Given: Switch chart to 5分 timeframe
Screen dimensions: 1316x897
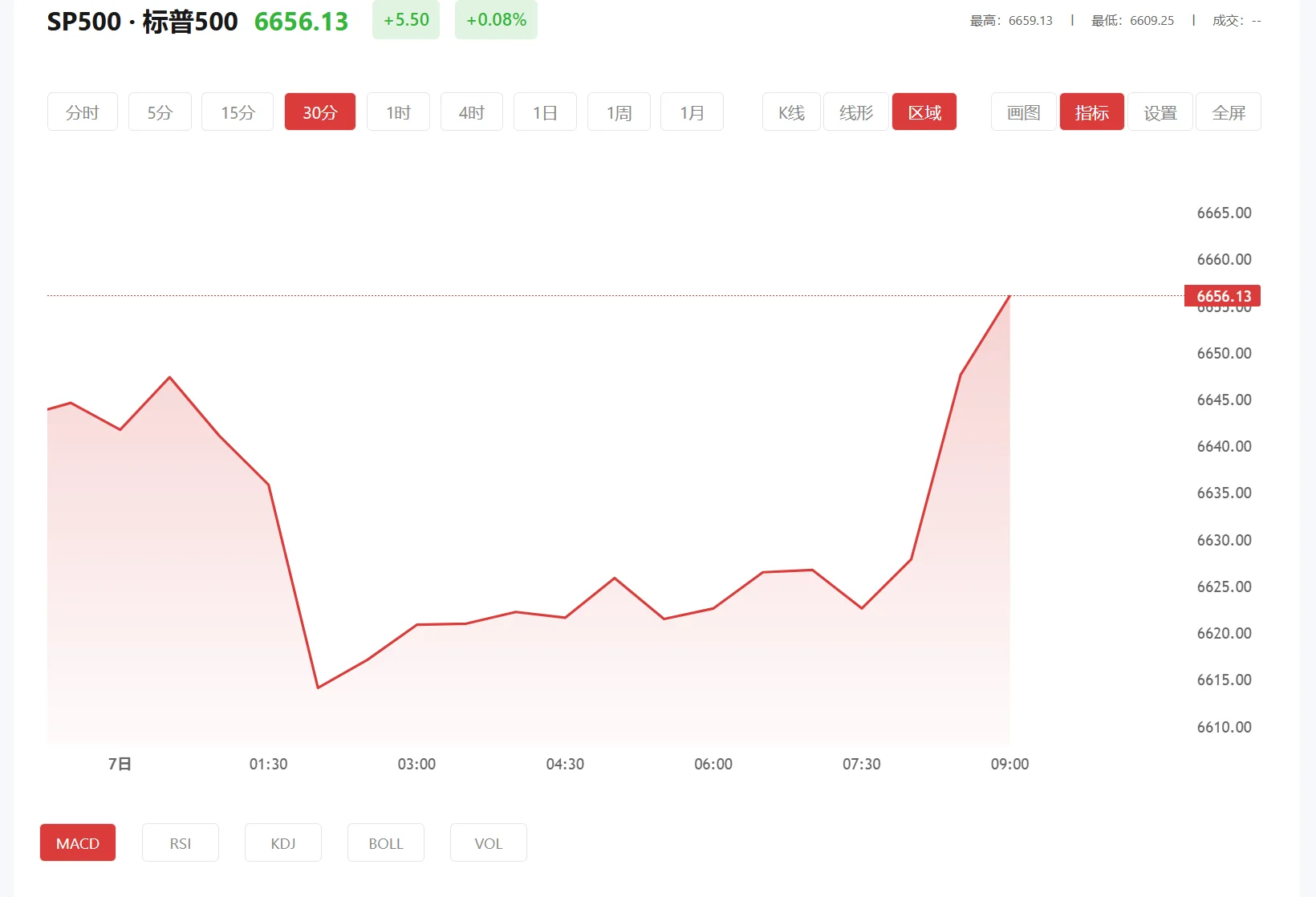Looking at the screenshot, I should [159, 112].
